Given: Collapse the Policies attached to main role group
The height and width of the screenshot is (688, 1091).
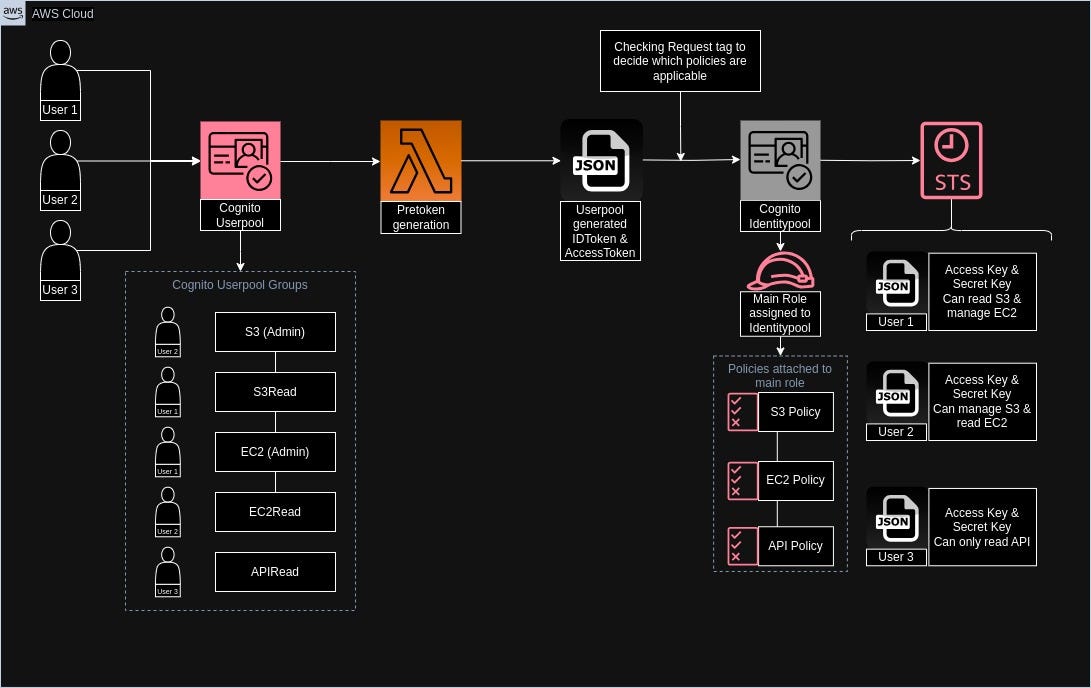Looking at the screenshot, I should click(780, 376).
